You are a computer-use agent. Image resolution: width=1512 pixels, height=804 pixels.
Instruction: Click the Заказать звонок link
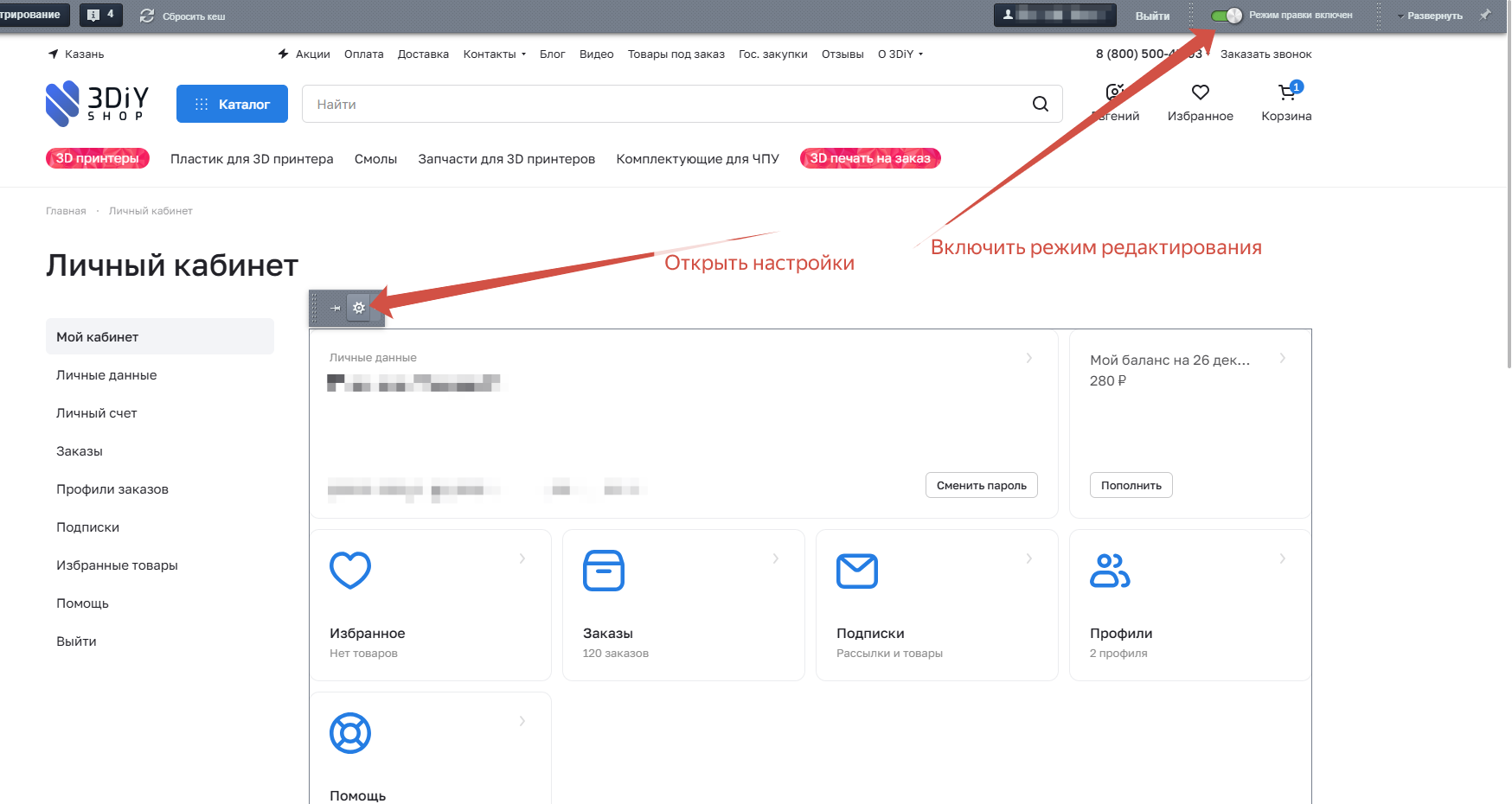[1265, 54]
